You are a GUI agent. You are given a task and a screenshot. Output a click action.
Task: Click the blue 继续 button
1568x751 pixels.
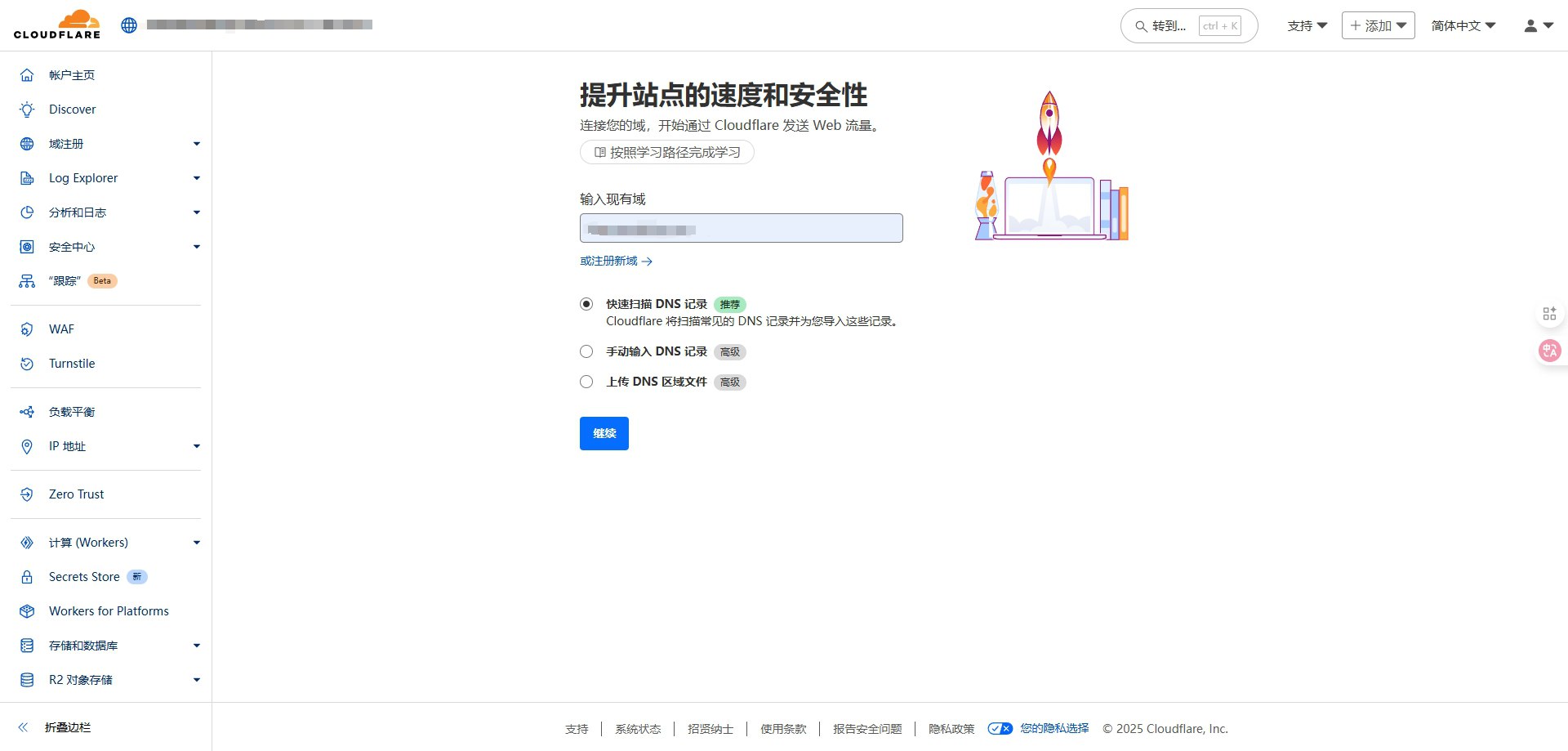tap(604, 433)
